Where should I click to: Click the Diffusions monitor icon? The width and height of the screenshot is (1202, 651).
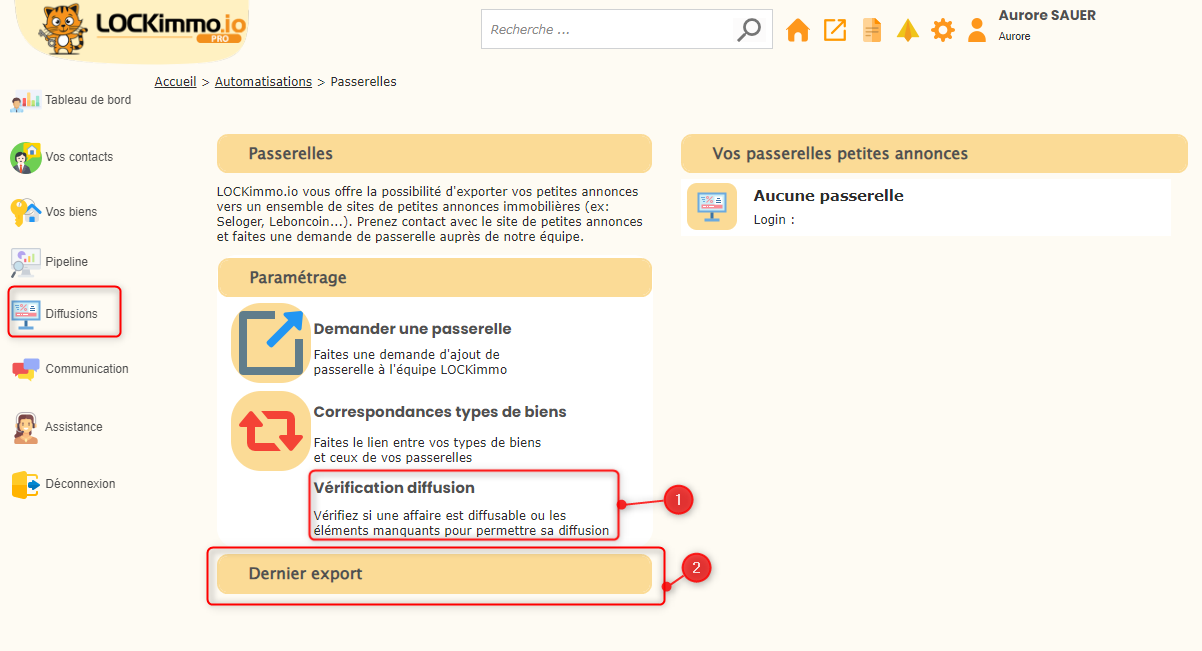26,313
